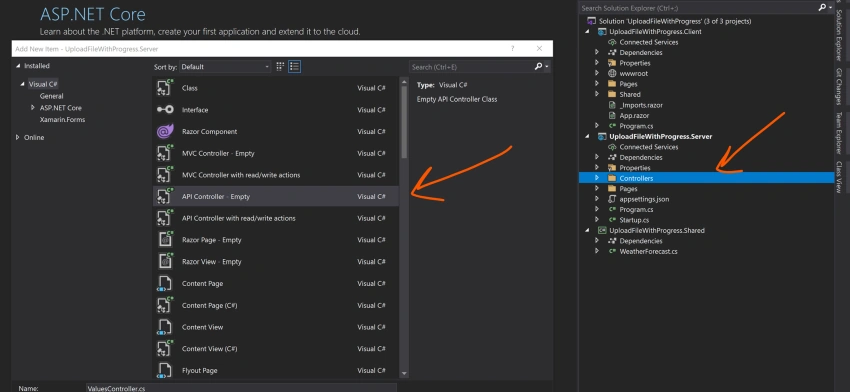Image resolution: width=850 pixels, height=392 pixels.
Task: Select Dependencies under Shared project
Action: tap(641, 241)
